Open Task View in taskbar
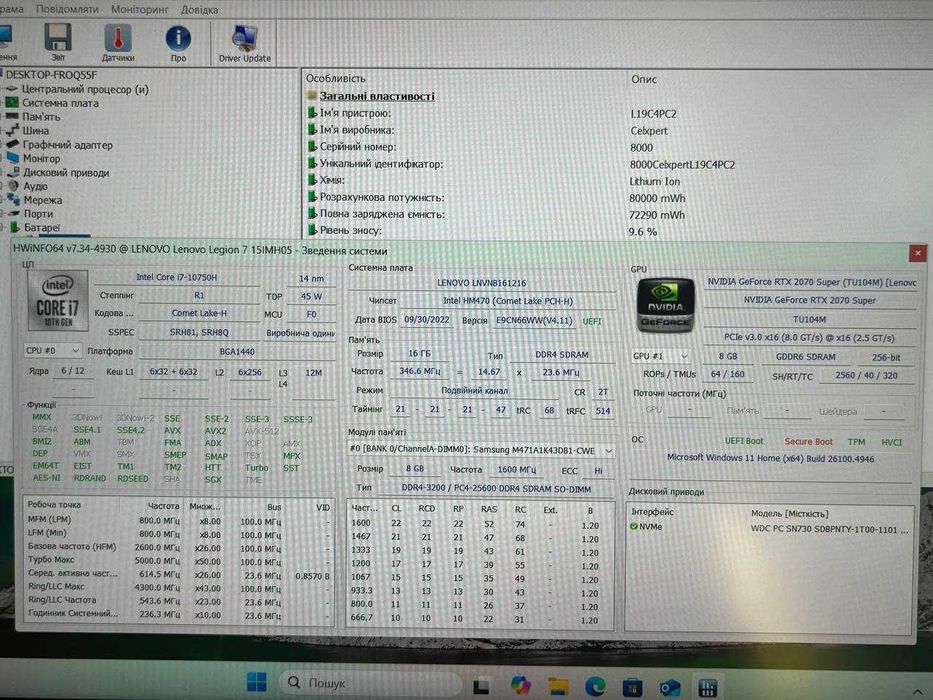 481,686
